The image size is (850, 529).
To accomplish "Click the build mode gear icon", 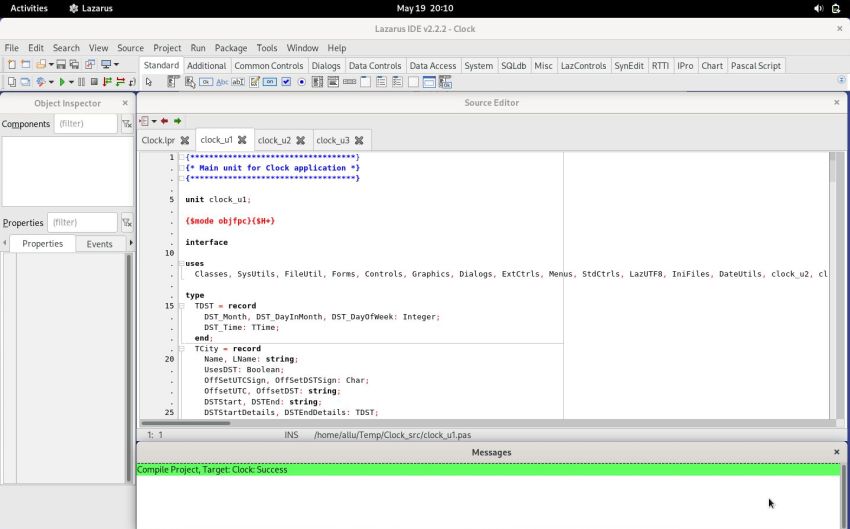I will pos(41,82).
